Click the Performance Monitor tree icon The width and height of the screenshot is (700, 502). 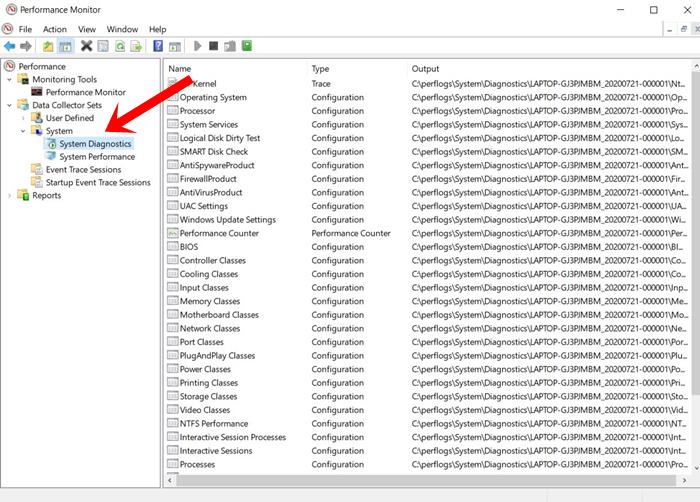pos(37,92)
